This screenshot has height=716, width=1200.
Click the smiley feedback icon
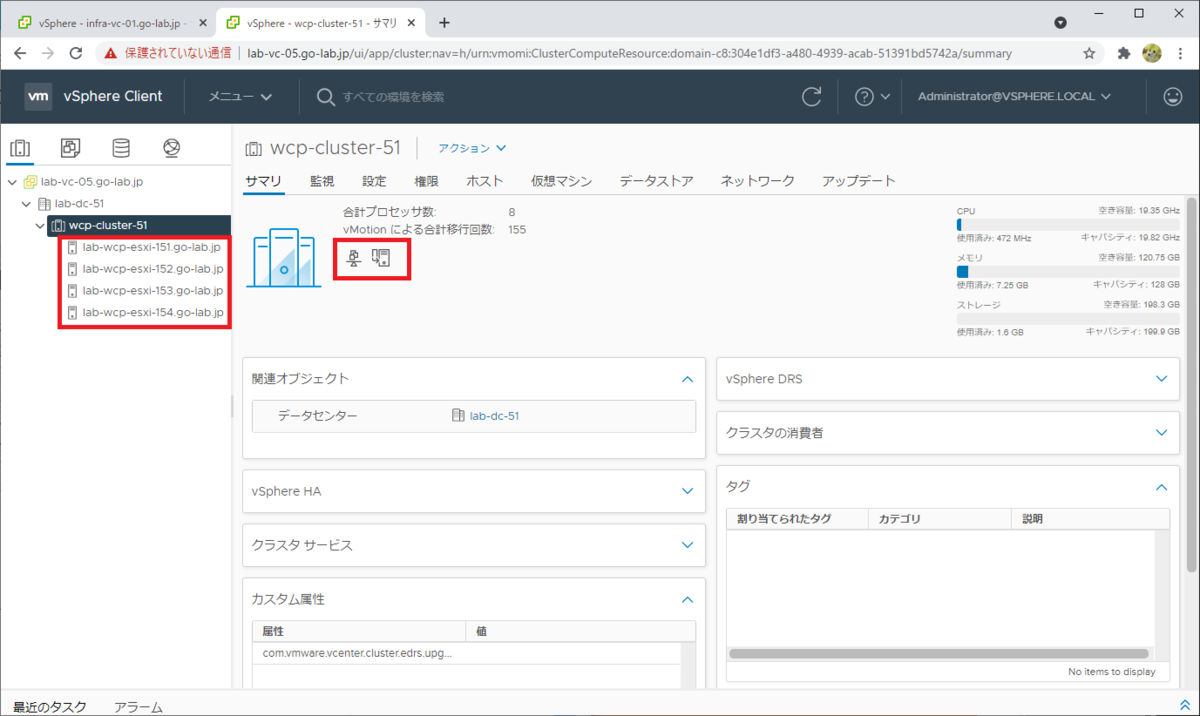click(x=1173, y=97)
